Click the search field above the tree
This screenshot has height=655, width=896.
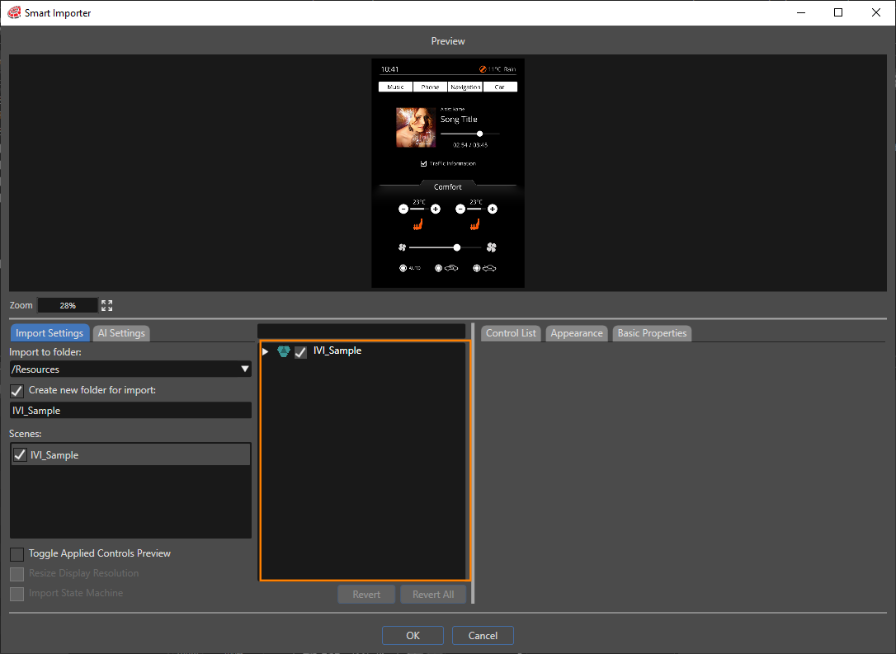point(361,331)
